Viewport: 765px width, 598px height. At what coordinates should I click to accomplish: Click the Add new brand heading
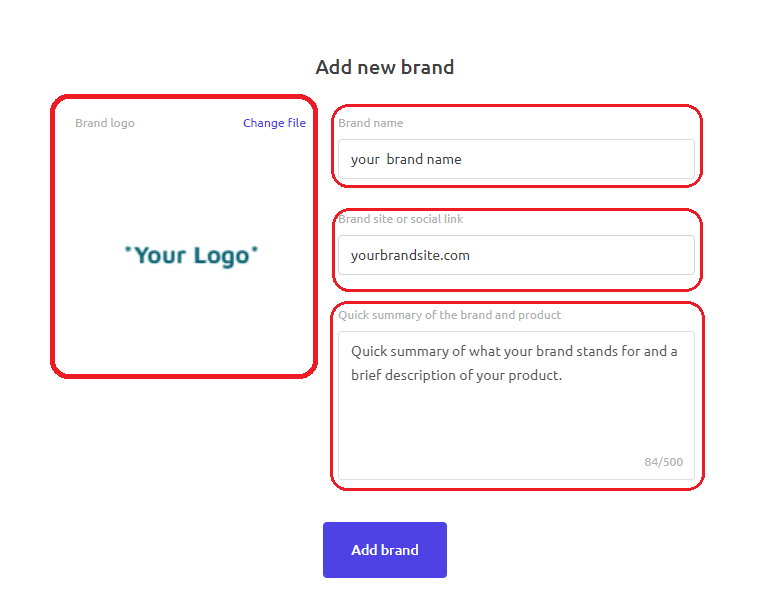point(385,67)
